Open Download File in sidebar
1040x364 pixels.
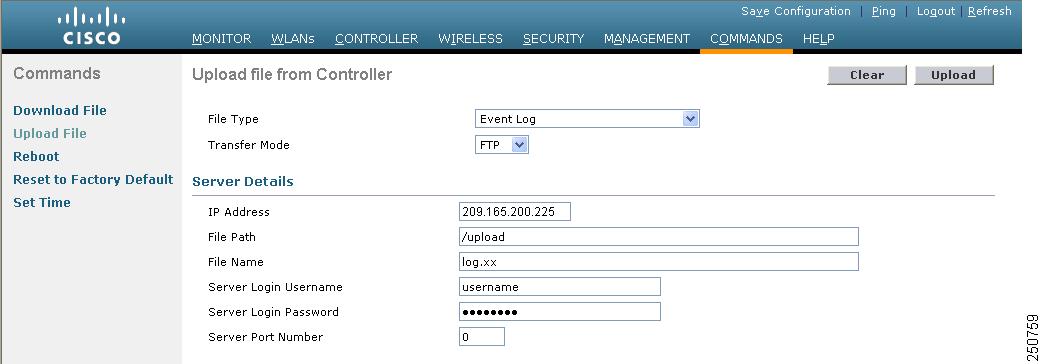pyautogui.click(x=60, y=111)
